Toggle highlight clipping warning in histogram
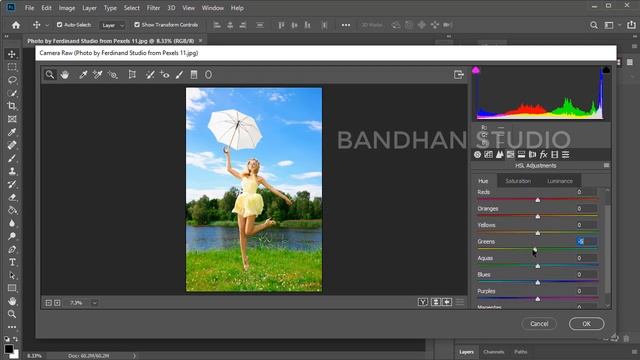 (x=606, y=70)
